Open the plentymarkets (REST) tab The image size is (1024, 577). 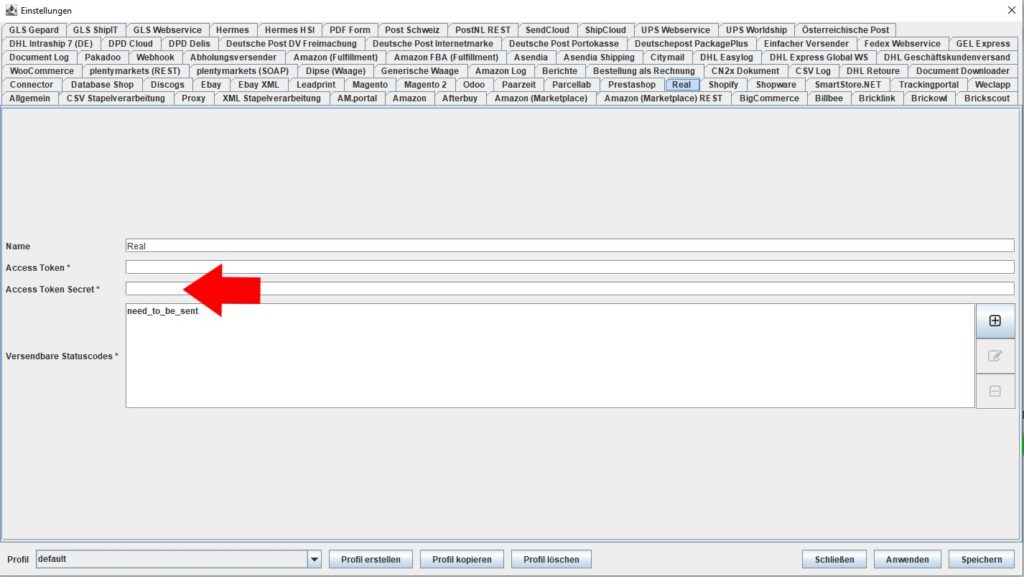pos(135,70)
